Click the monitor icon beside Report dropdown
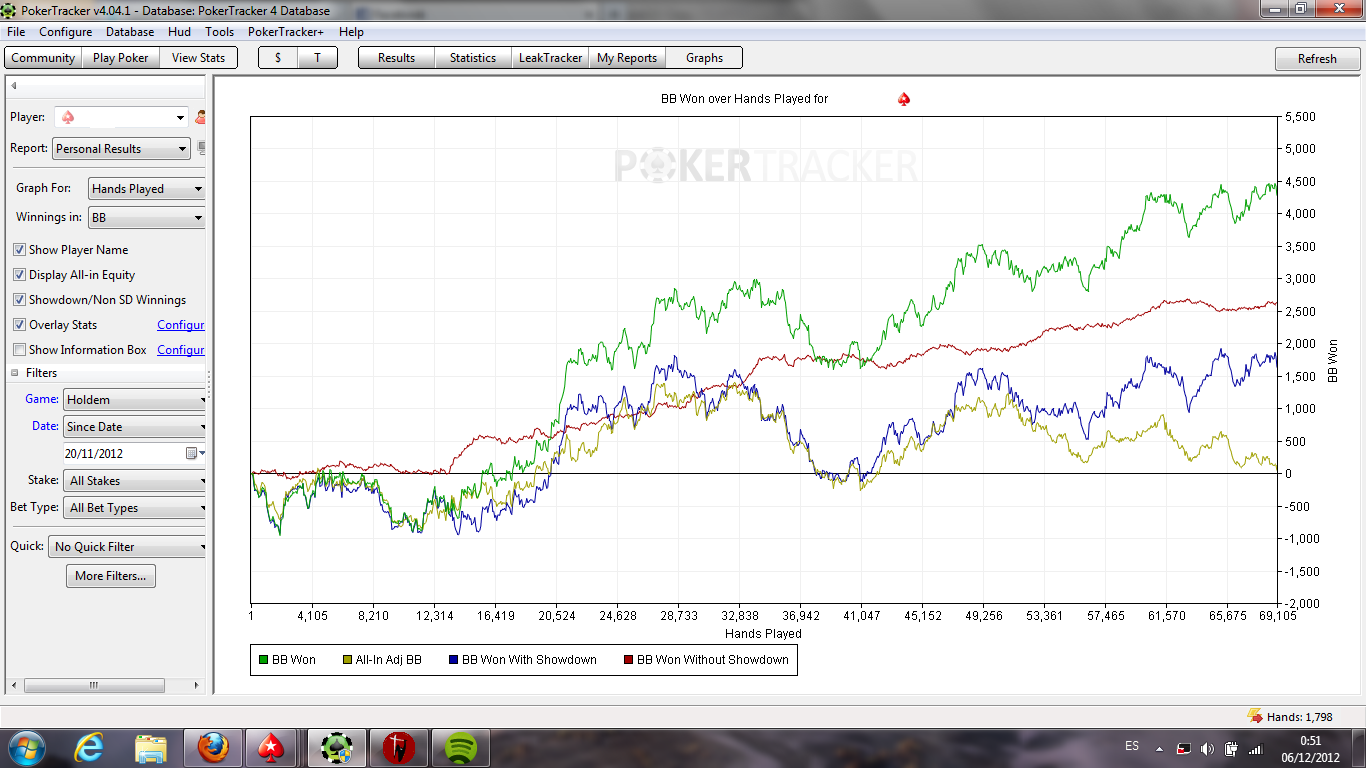The image size is (1366, 768). [x=201, y=148]
